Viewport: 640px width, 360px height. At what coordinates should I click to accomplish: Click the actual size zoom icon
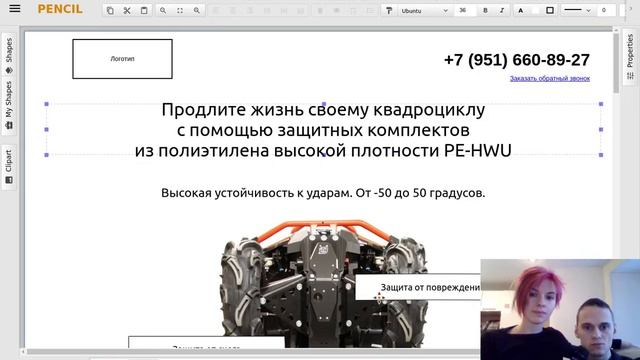click(180, 11)
